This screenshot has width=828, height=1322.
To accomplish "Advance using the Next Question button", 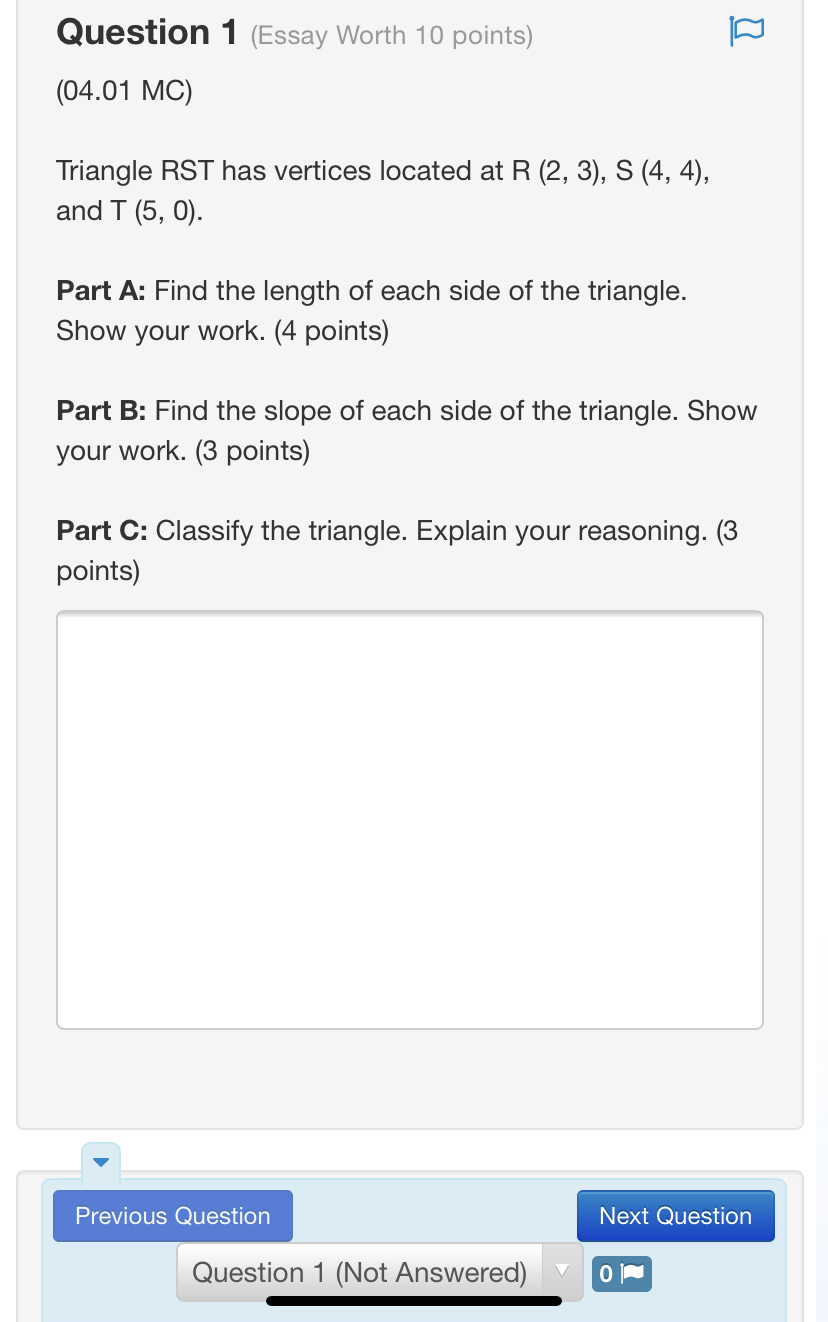I will click(x=675, y=1216).
